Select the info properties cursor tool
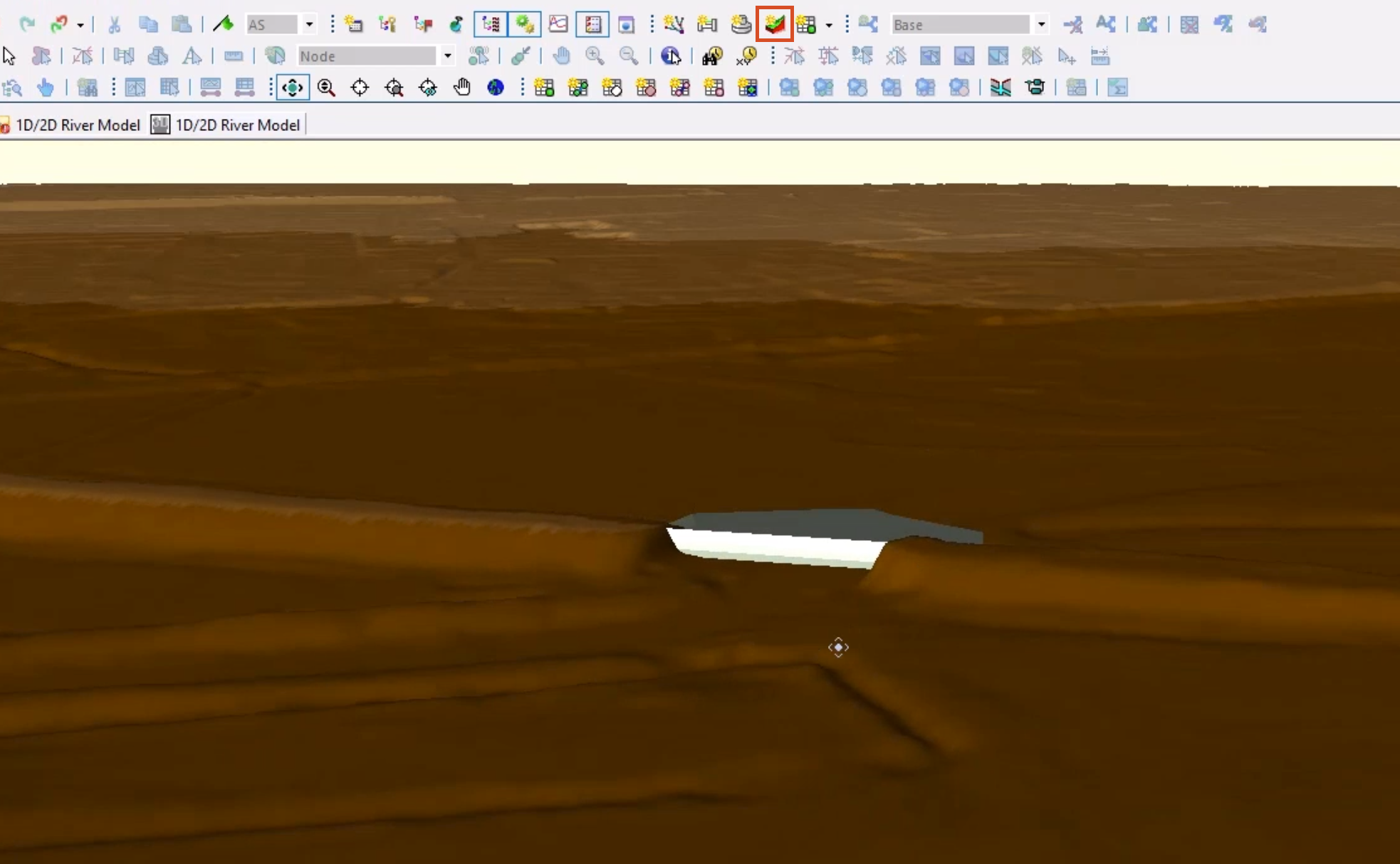Screen dimensions: 1400x864 (x=670, y=56)
